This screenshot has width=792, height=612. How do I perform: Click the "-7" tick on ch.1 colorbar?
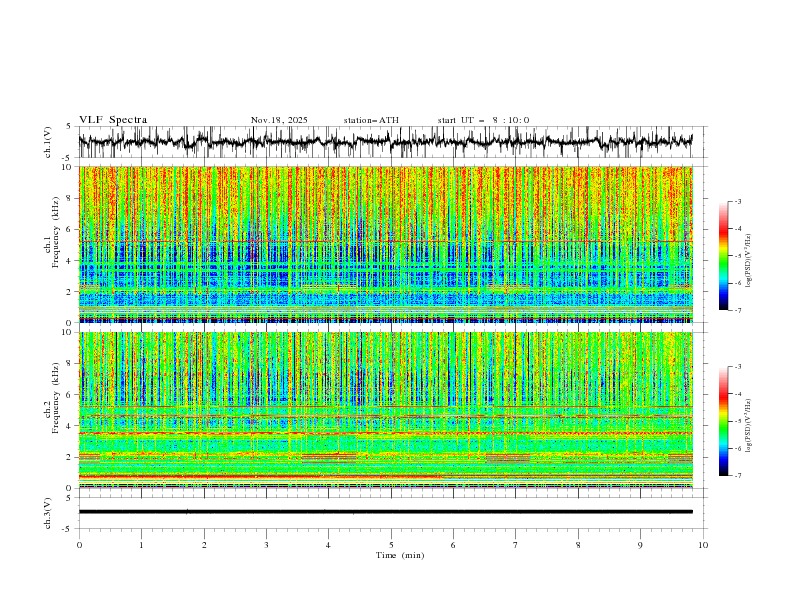tap(737, 310)
